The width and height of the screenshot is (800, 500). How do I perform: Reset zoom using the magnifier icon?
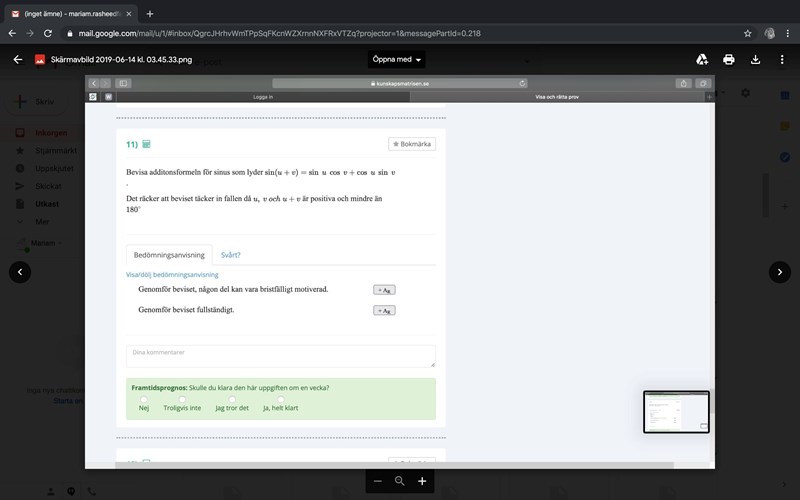click(x=400, y=481)
